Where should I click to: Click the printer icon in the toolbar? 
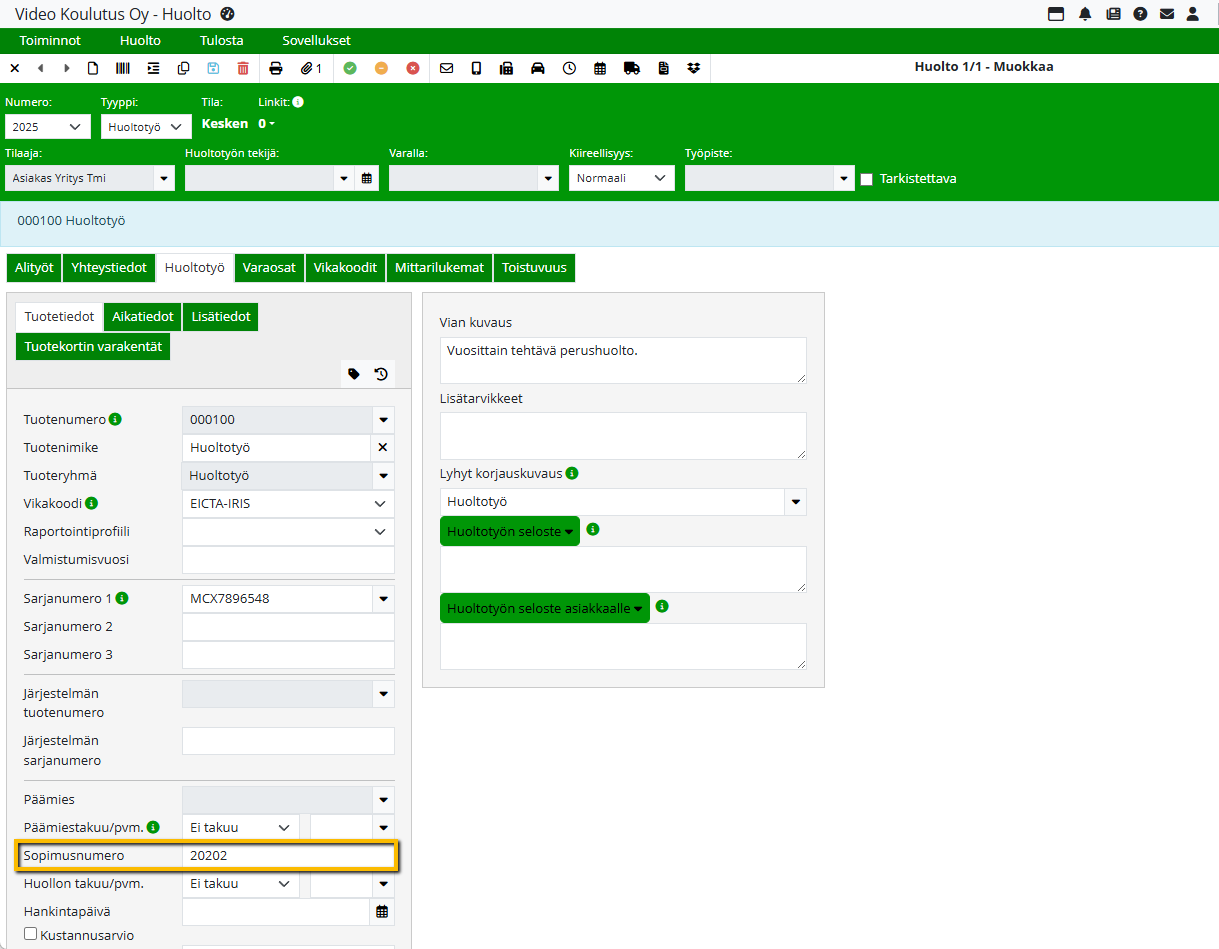pos(276,68)
